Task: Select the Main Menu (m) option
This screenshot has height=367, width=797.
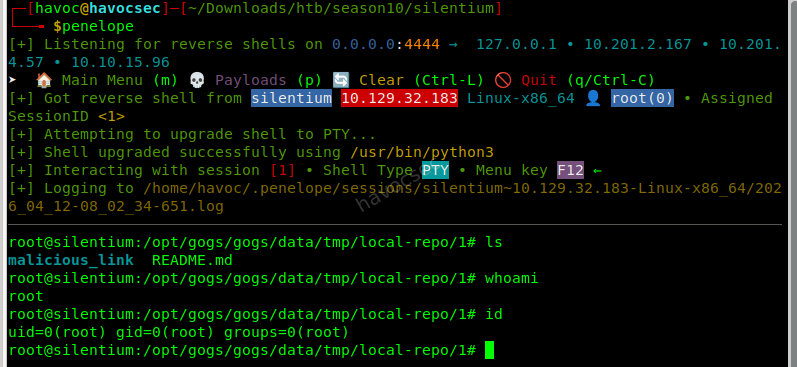Action: click(119, 80)
